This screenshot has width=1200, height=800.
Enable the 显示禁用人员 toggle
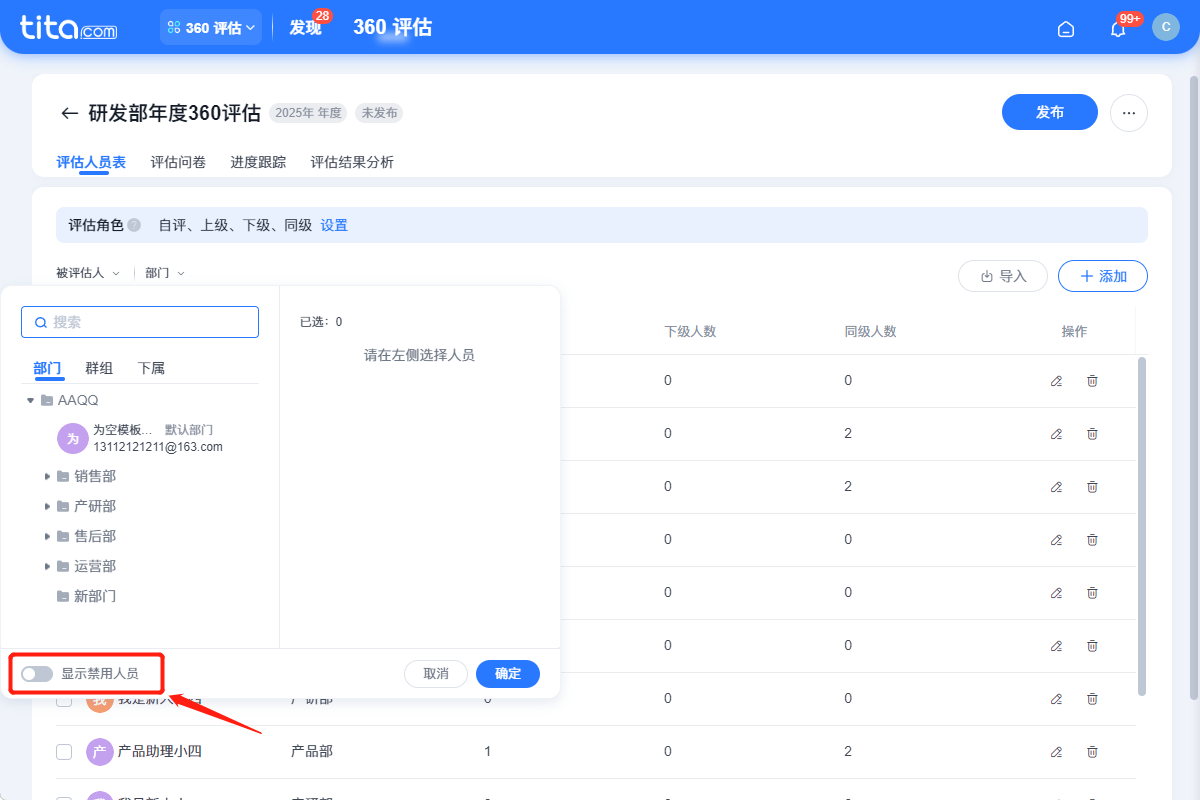tap(37, 673)
